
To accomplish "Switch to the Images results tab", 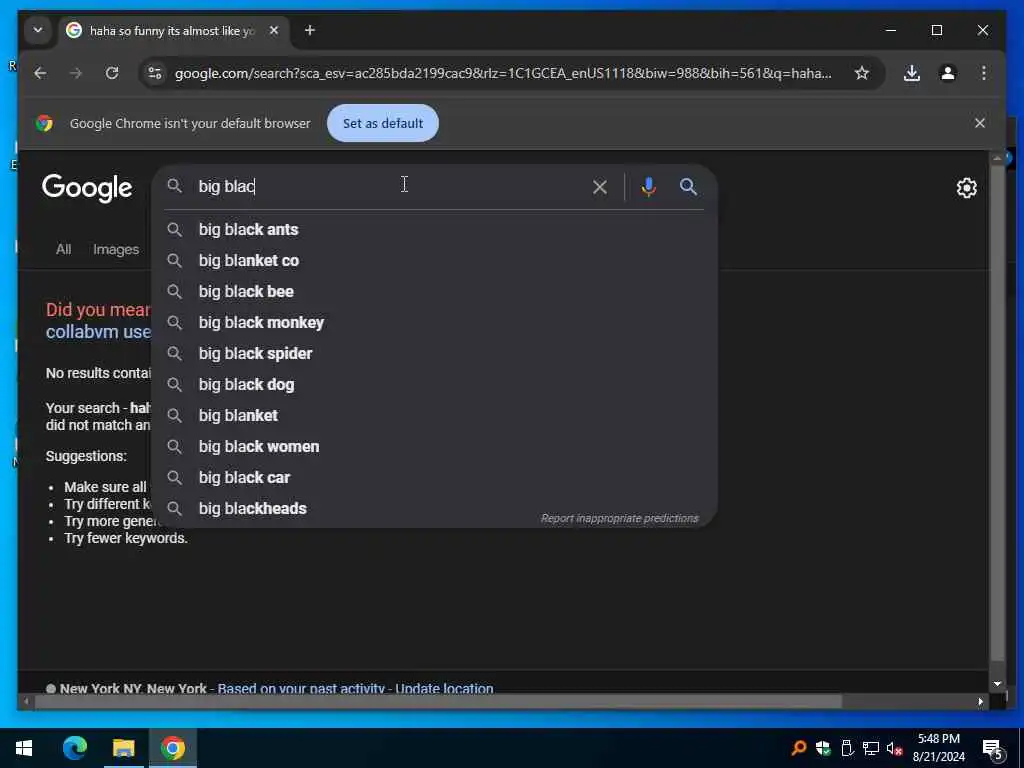I will point(116,249).
